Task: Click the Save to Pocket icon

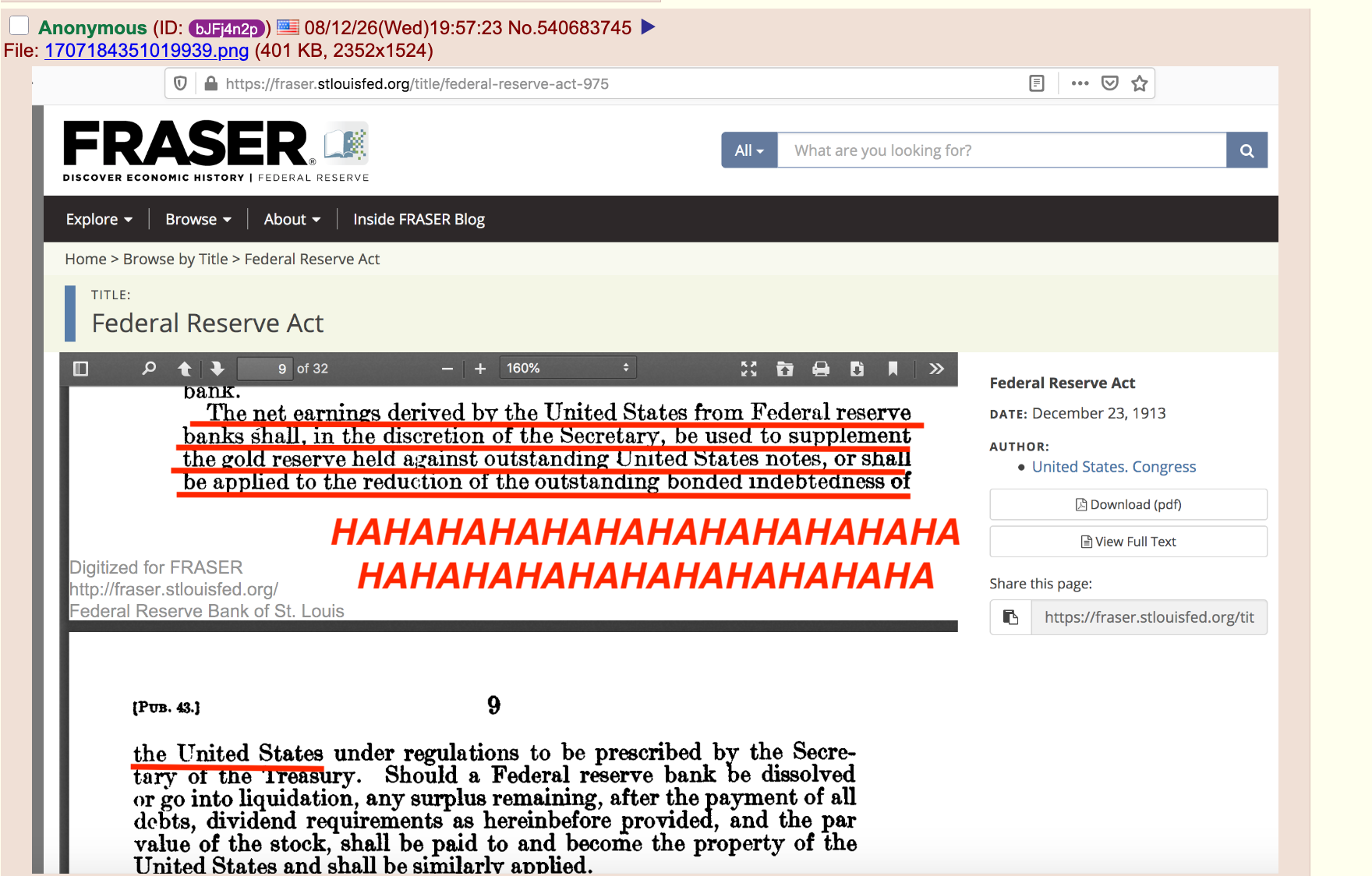Action: click(1110, 83)
